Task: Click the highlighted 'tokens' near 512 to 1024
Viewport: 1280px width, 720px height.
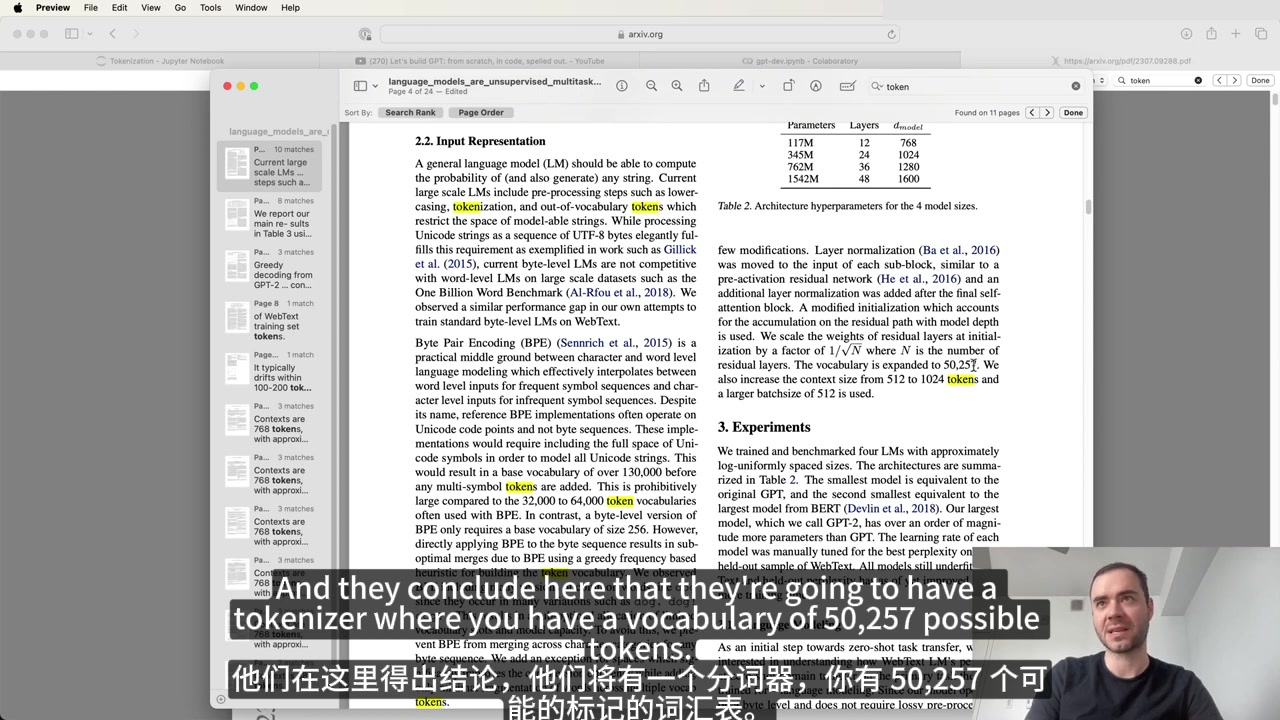Action: (962, 380)
